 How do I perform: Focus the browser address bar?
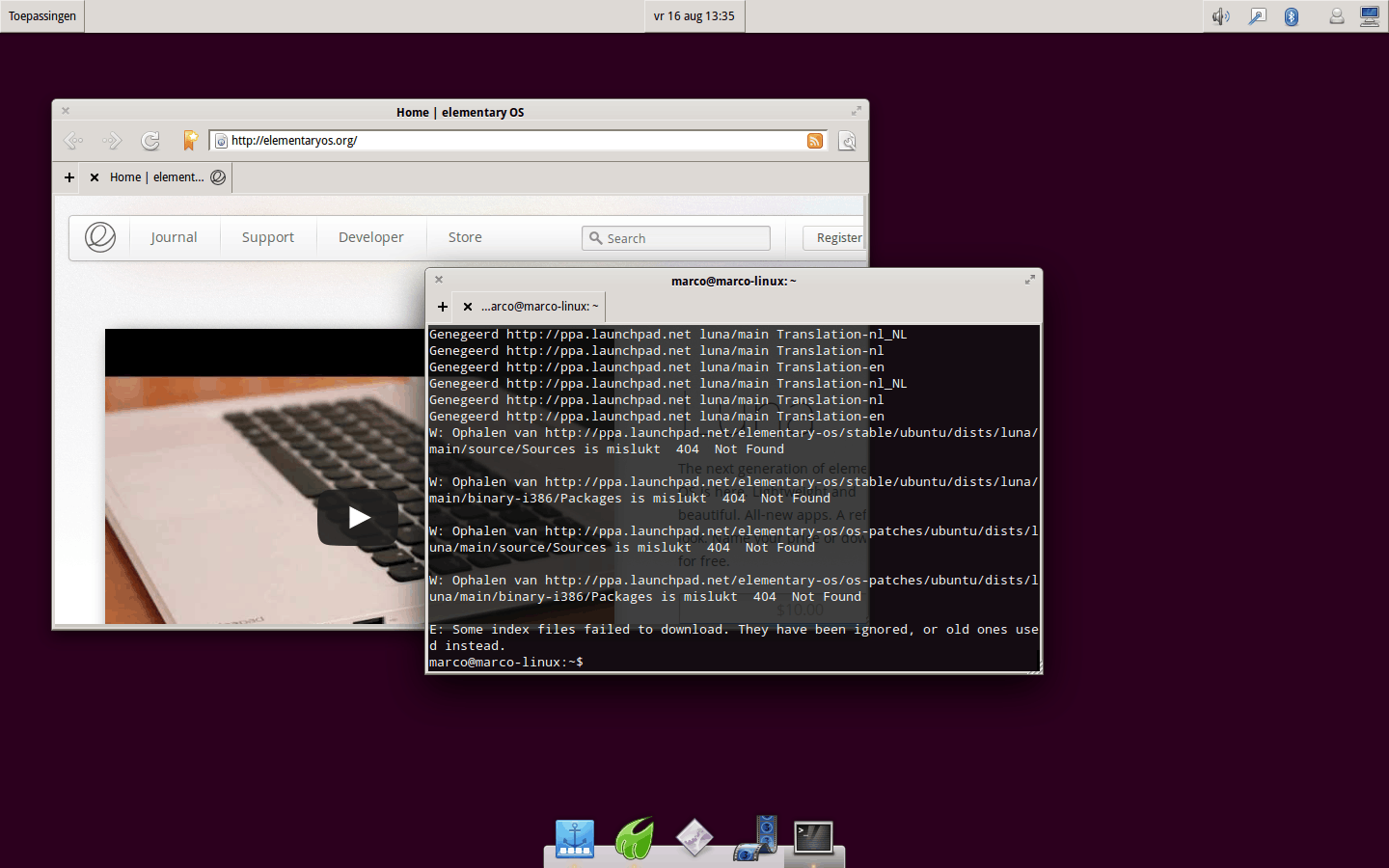click(518, 141)
